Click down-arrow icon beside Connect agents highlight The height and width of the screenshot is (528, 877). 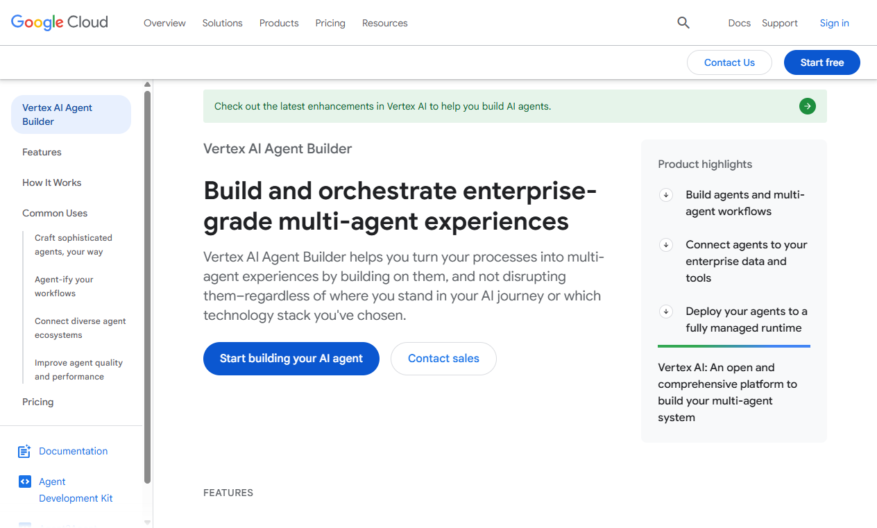pos(666,245)
